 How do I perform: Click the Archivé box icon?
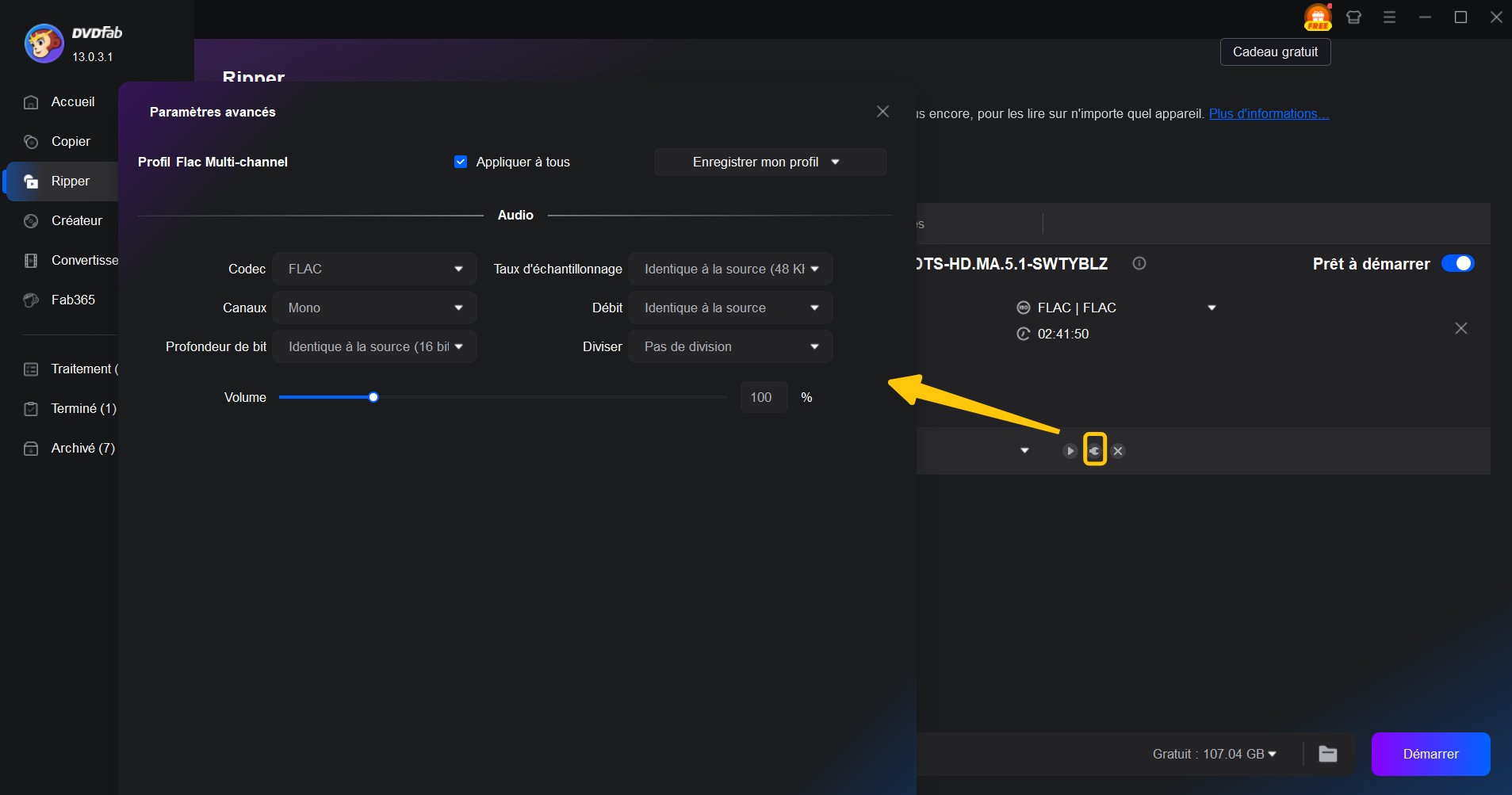[x=31, y=449]
